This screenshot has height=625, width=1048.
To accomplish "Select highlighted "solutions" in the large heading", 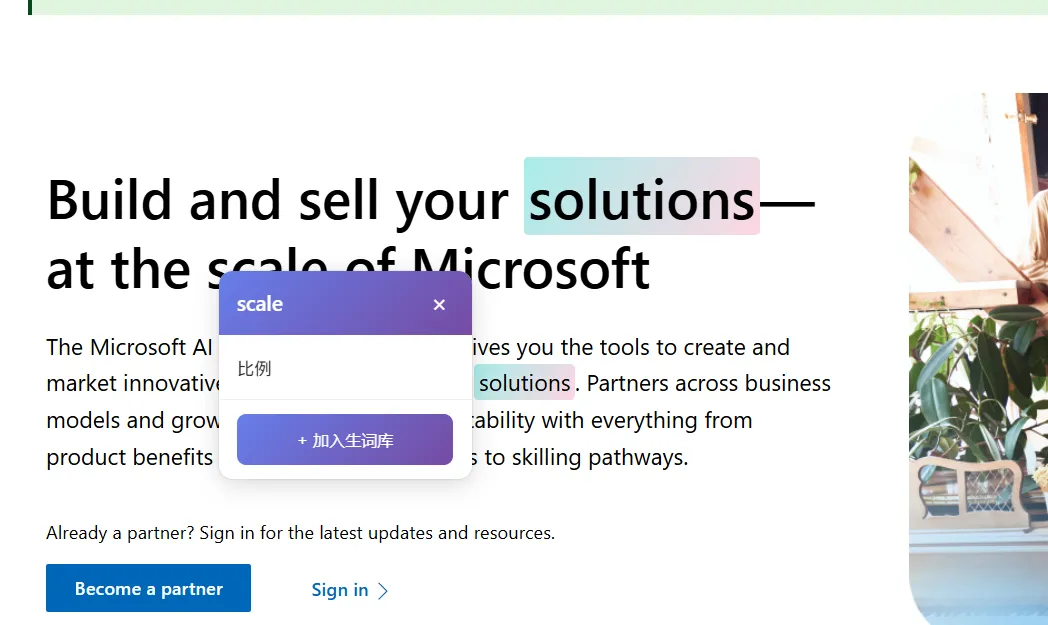I will (641, 200).
